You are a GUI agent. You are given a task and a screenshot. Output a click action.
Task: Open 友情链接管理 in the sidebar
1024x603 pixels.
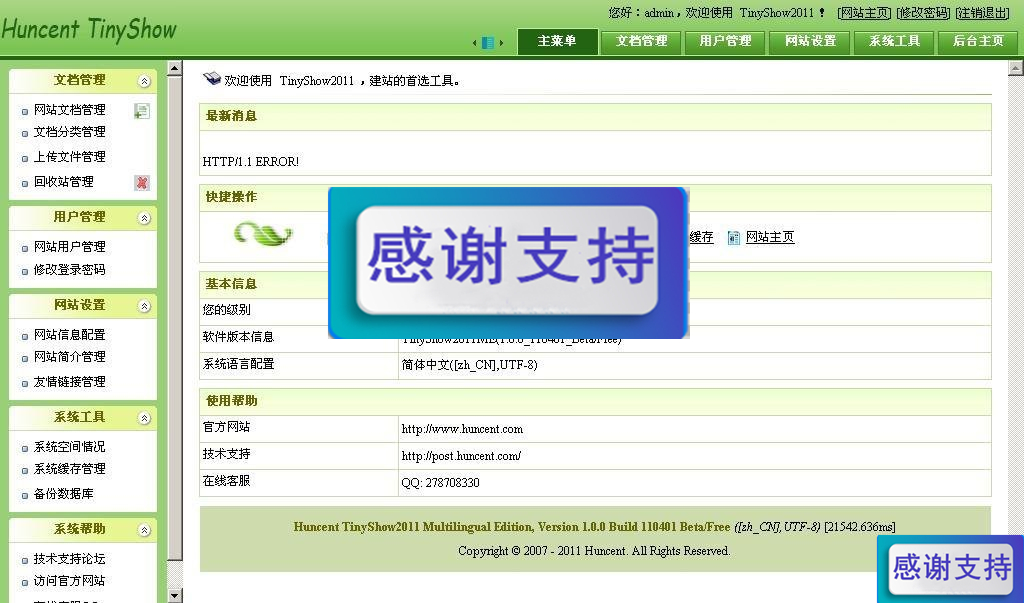click(x=70, y=382)
